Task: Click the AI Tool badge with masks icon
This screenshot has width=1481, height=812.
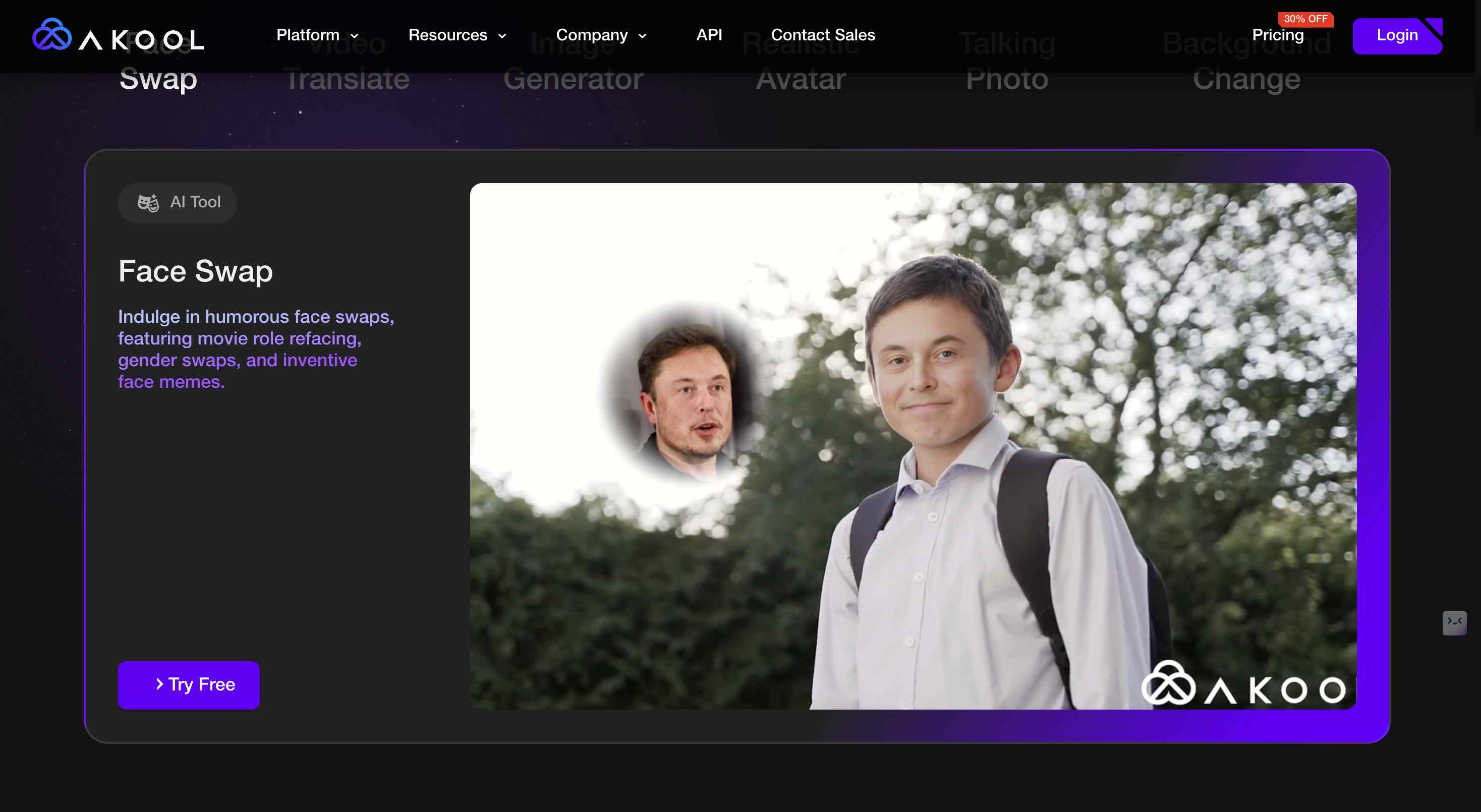Action: coord(178,202)
